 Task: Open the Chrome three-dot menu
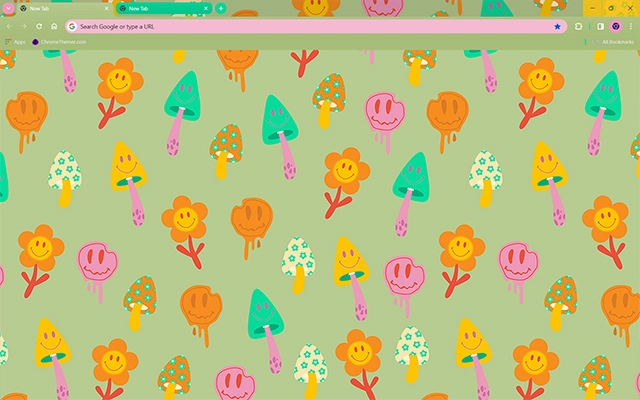click(631, 27)
